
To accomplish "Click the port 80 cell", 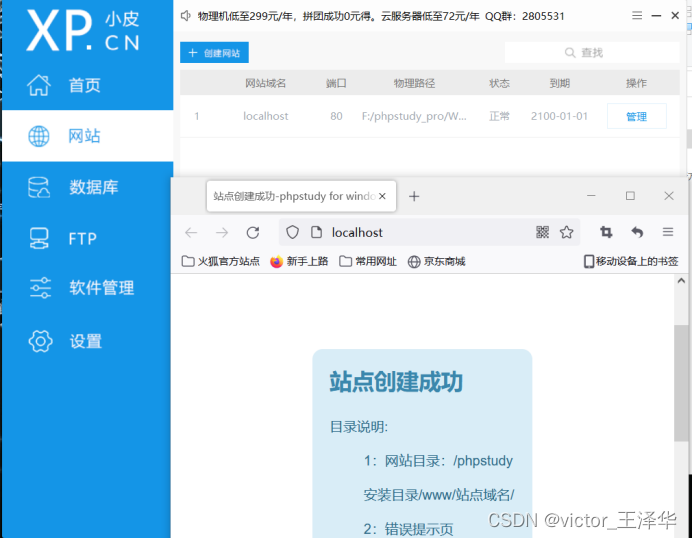I will [x=336, y=116].
